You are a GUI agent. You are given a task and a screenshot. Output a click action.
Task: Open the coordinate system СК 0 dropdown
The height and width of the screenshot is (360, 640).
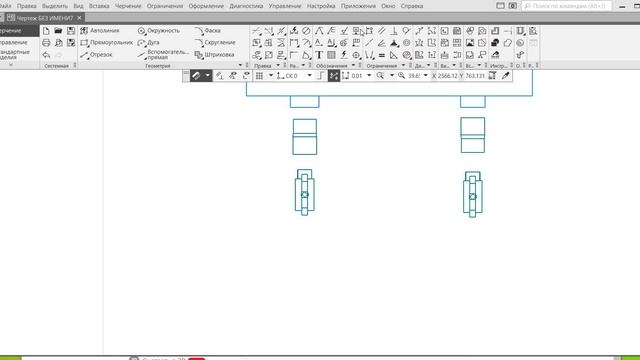click(x=309, y=76)
